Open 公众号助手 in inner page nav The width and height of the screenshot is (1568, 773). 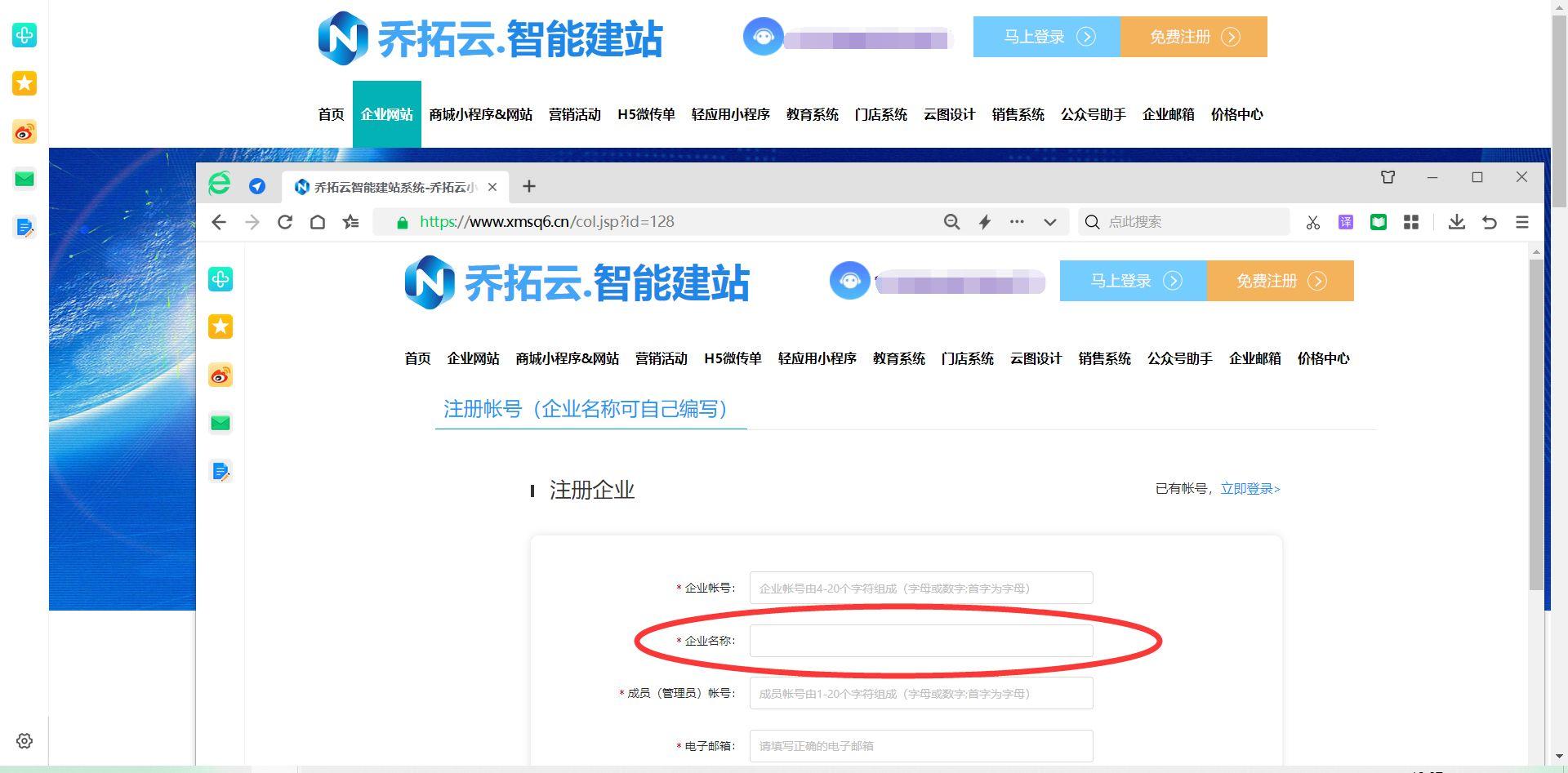point(1180,358)
